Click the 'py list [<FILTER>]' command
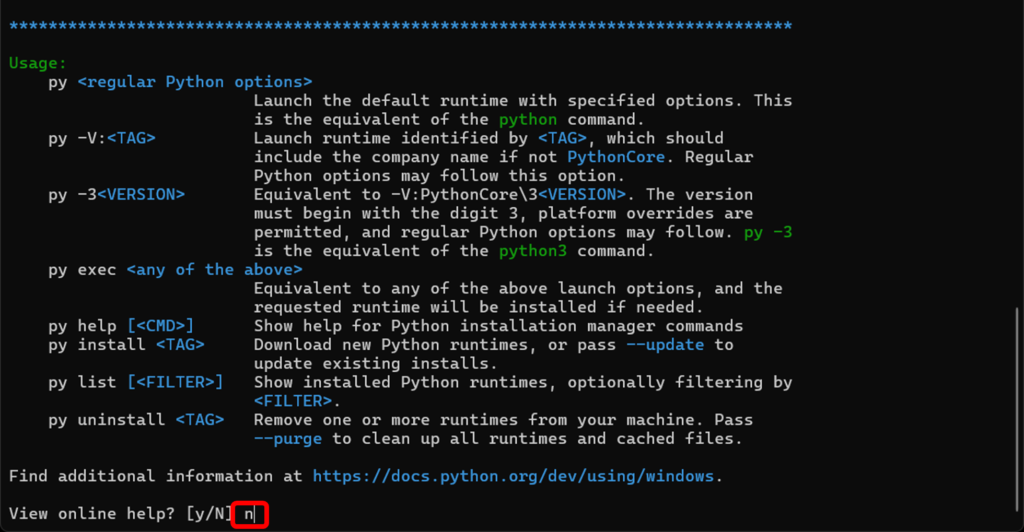Image resolution: width=1024 pixels, height=532 pixels. pyautogui.click(x=136, y=382)
